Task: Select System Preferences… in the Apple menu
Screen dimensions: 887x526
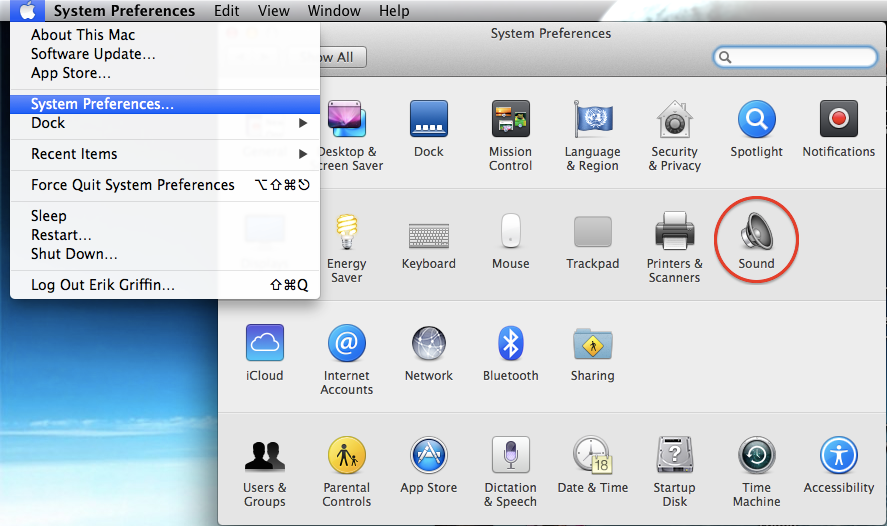Action: coord(165,104)
